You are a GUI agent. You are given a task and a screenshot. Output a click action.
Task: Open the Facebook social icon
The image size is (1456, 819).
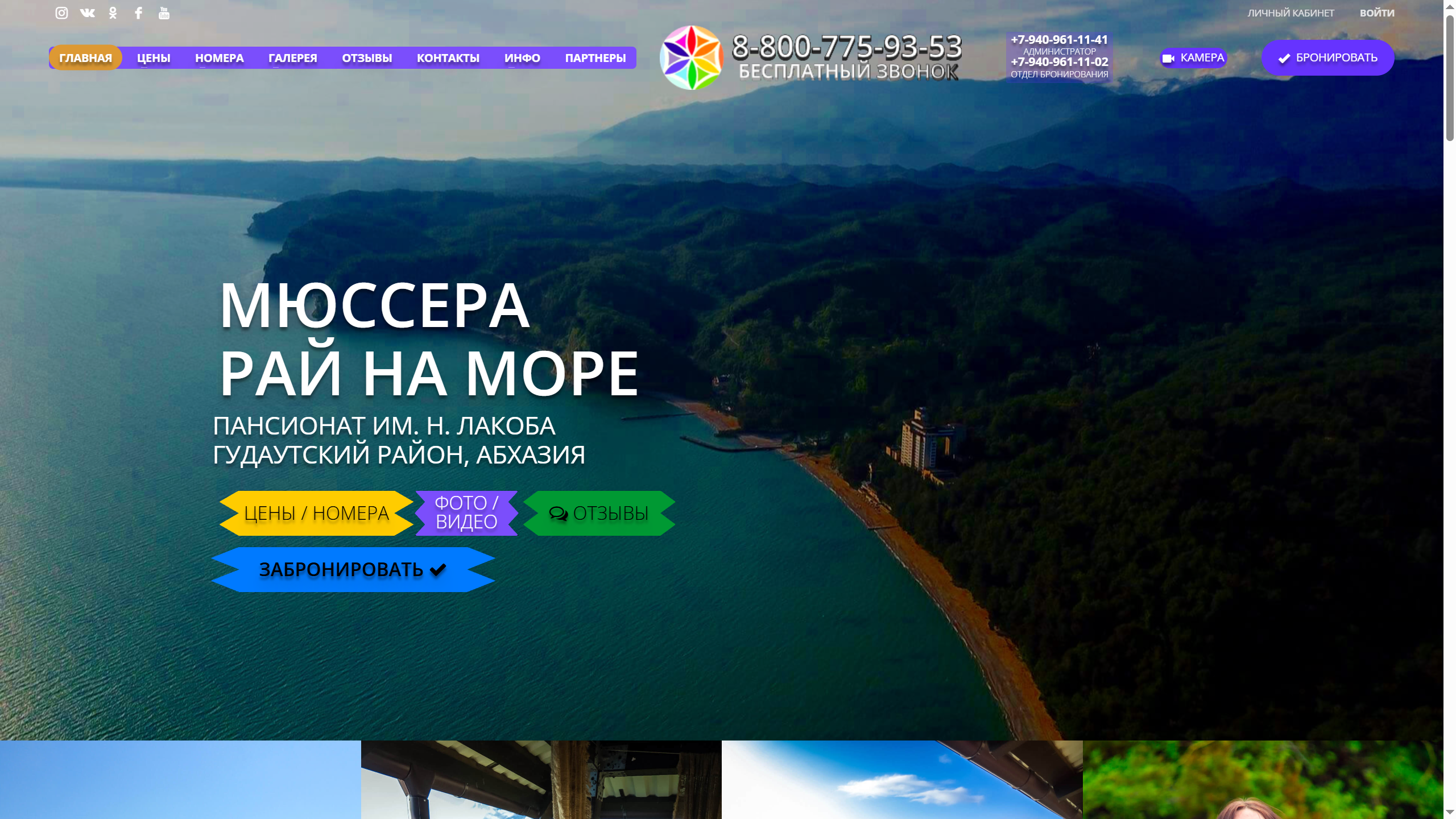tap(138, 13)
